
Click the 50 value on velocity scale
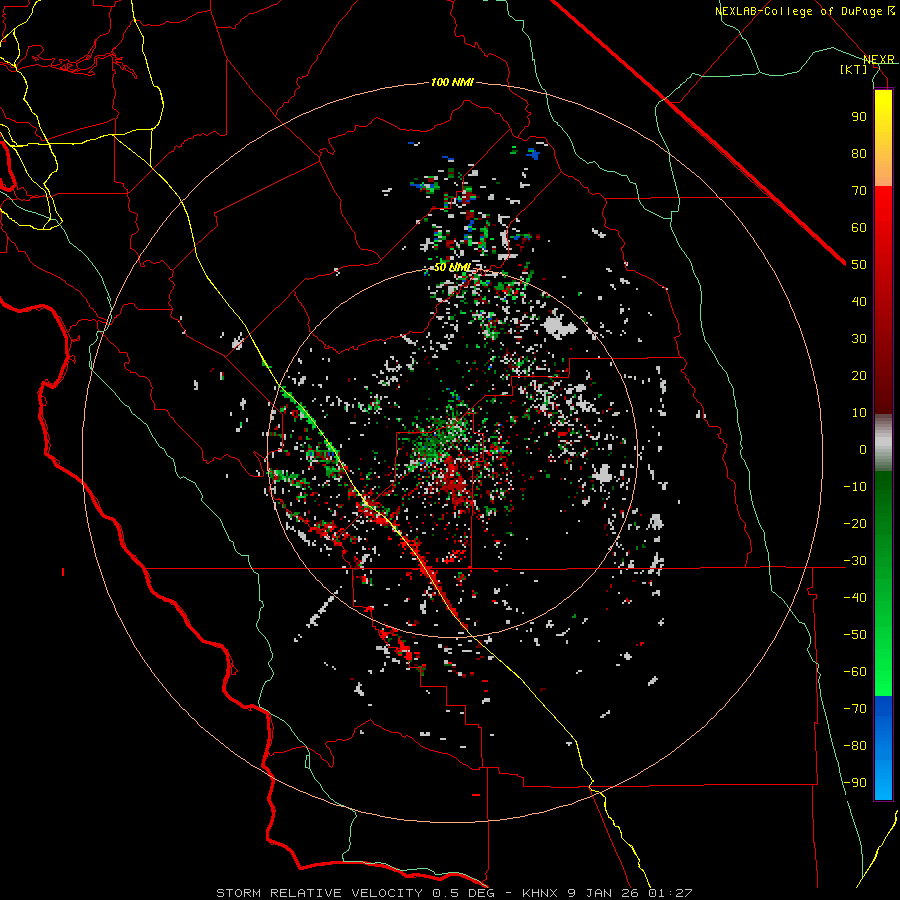859,265
